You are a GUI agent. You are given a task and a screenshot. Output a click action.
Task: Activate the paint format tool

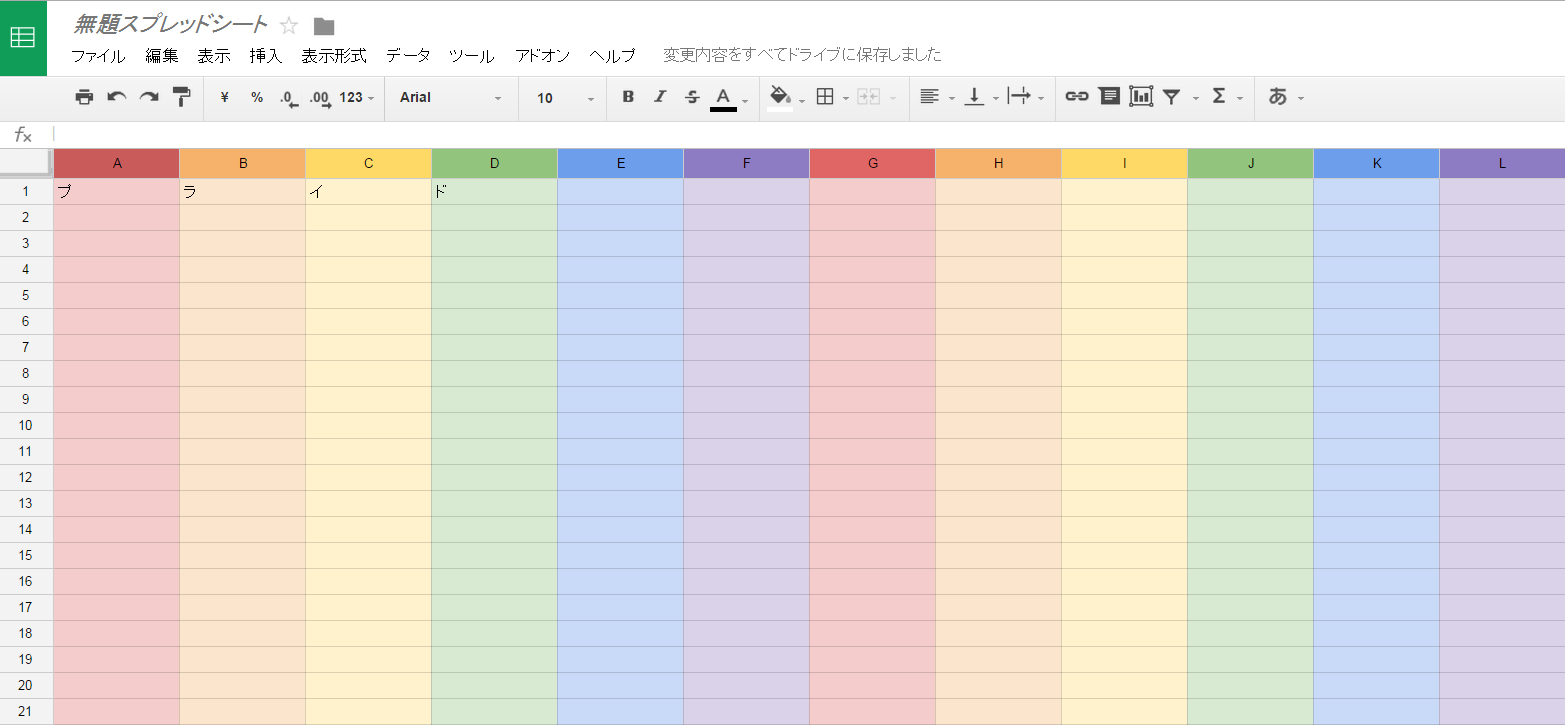tap(182, 97)
